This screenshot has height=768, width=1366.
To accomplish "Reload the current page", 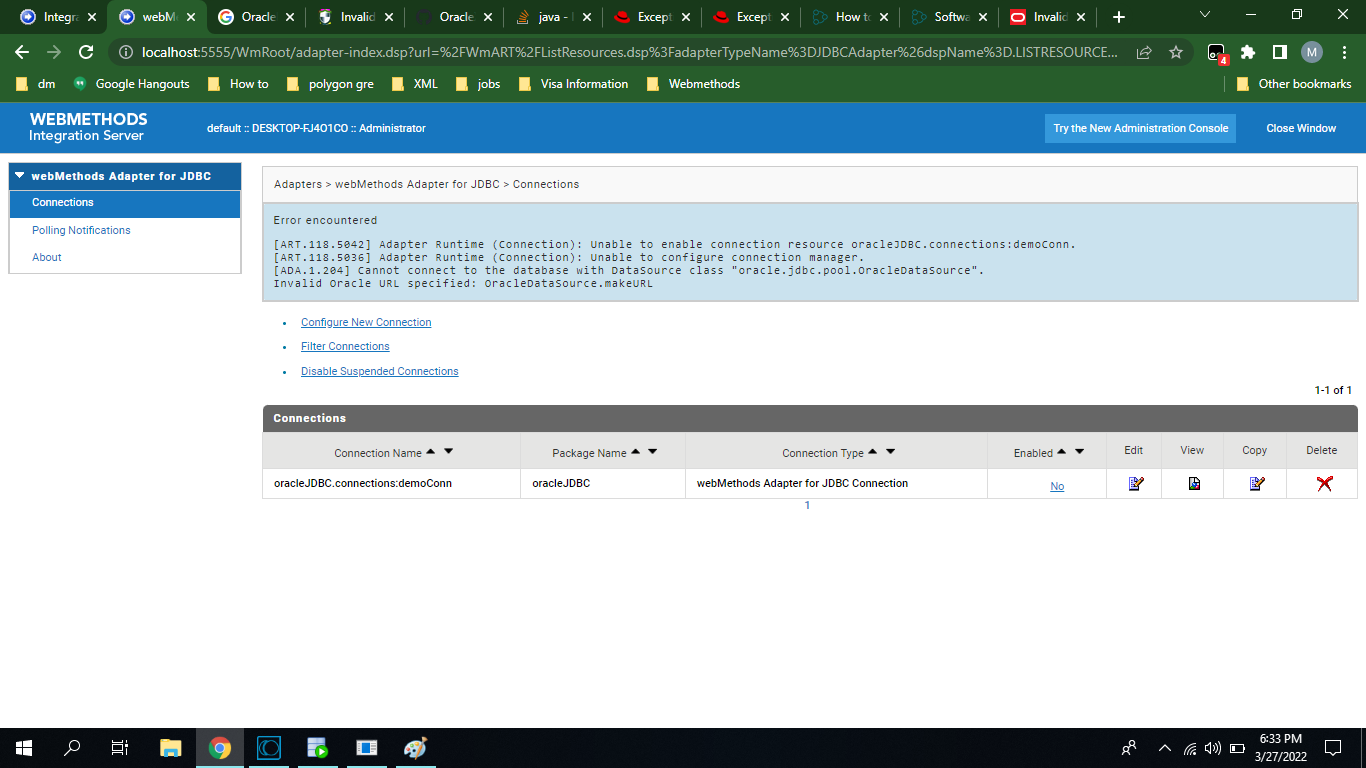I will pos(86,52).
